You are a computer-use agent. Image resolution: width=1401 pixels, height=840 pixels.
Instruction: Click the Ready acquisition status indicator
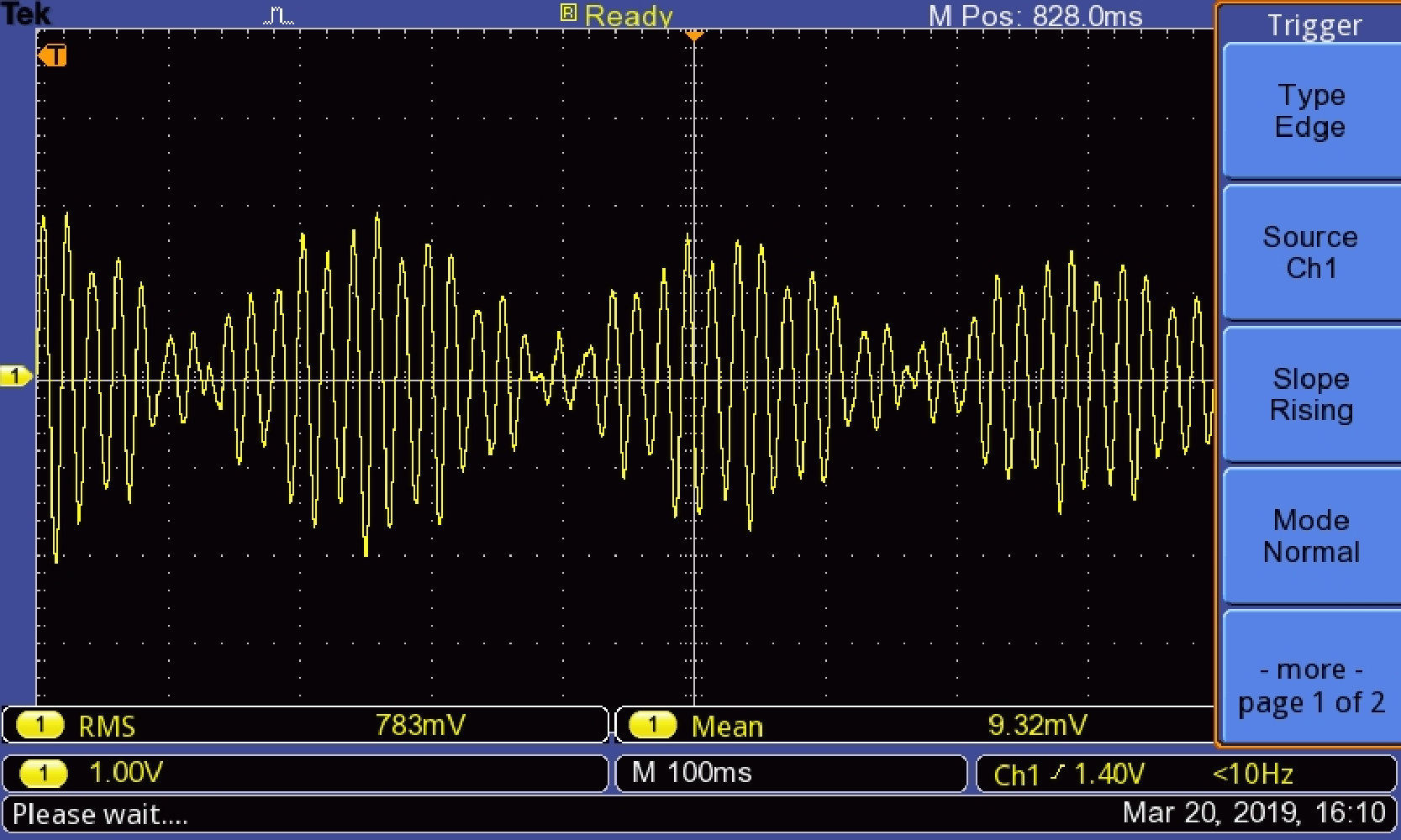[618, 15]
